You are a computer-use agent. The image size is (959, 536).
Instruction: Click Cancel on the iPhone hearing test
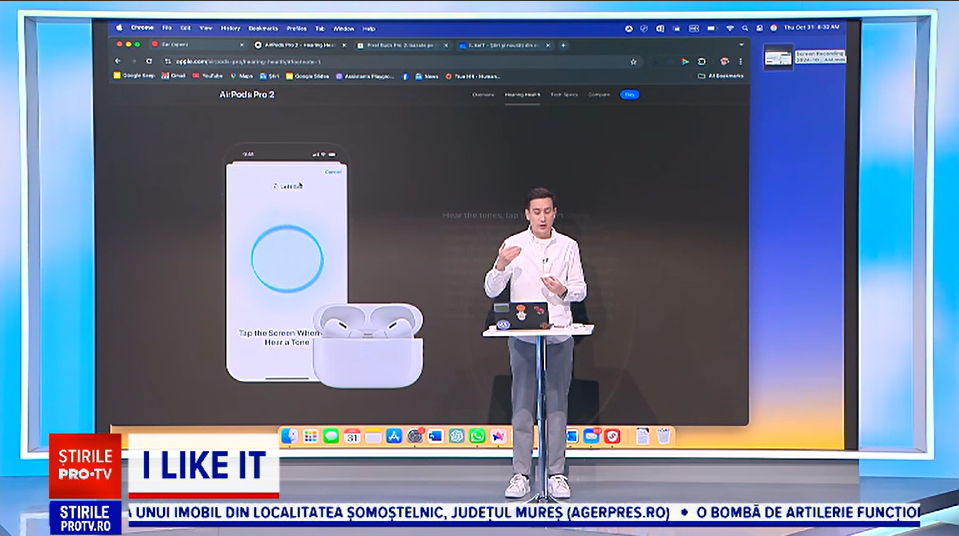tap(333, 172)
